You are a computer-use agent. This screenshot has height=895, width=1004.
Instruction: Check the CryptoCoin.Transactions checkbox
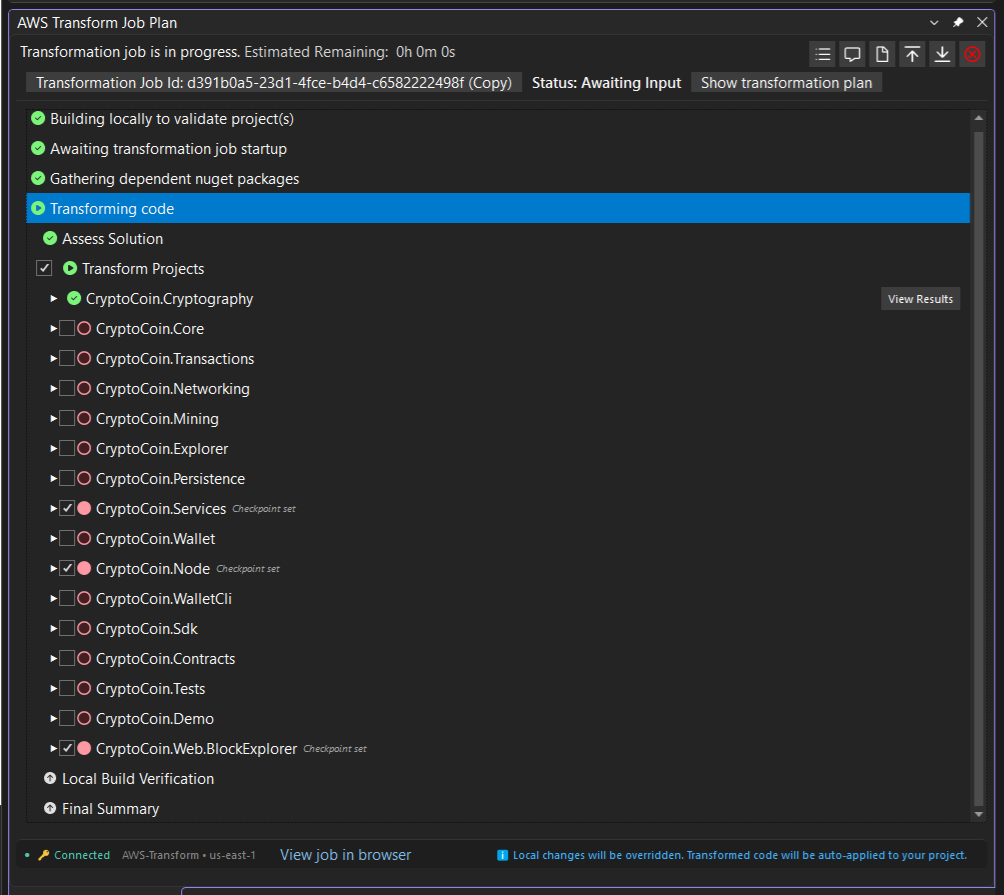pyautogui.click(x=67, y=359)
